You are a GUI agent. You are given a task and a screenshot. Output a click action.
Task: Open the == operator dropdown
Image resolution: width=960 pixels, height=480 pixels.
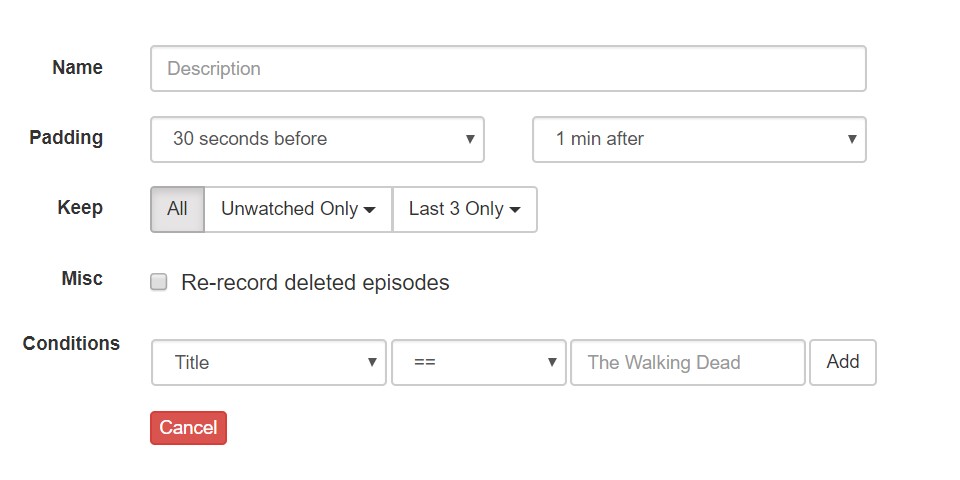click(x=478, y=362)
